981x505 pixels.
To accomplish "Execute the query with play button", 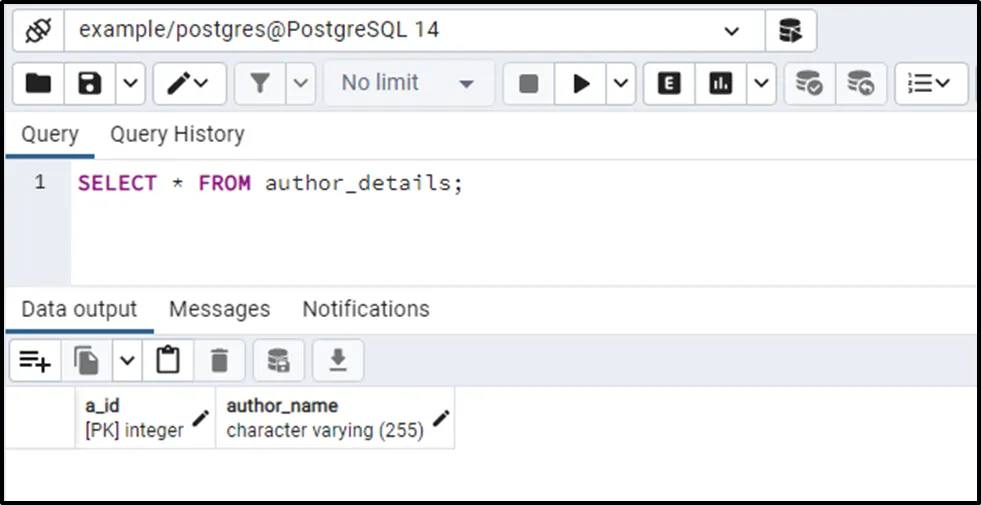I will coord(580,84).
